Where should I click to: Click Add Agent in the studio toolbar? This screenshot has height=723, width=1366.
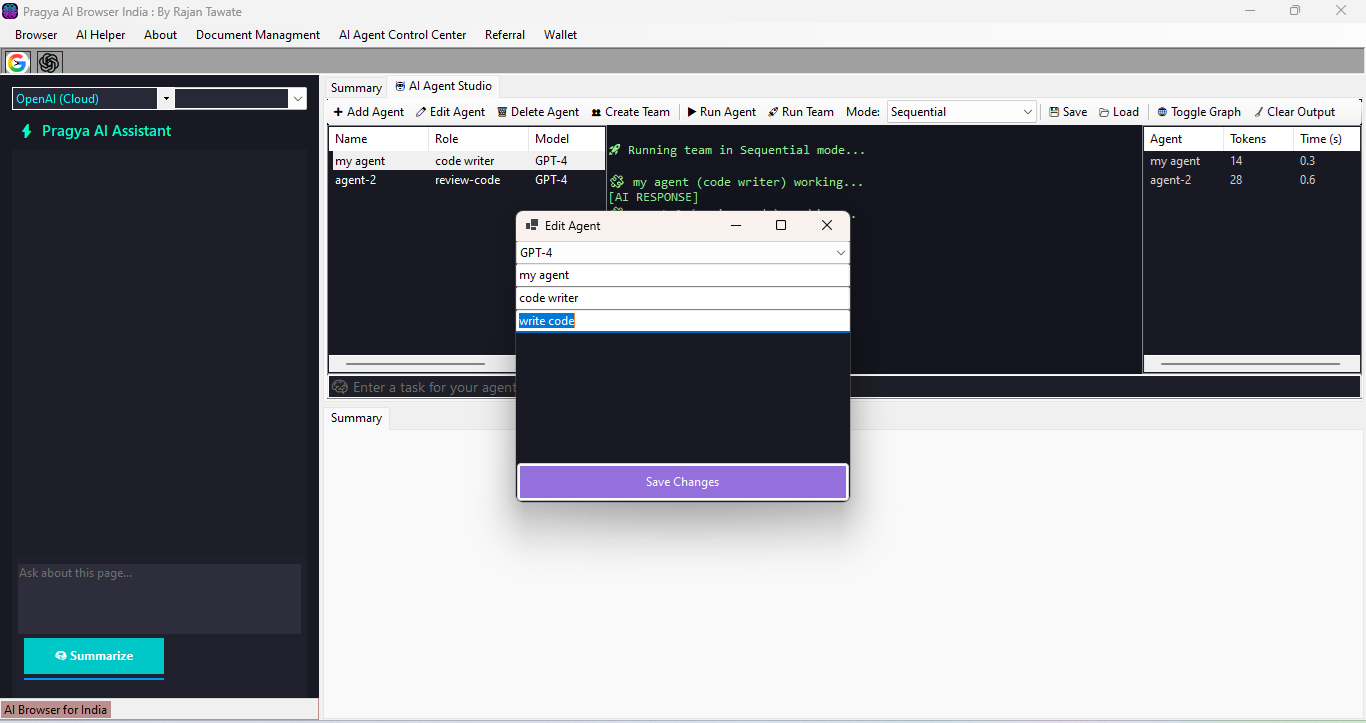369,112
